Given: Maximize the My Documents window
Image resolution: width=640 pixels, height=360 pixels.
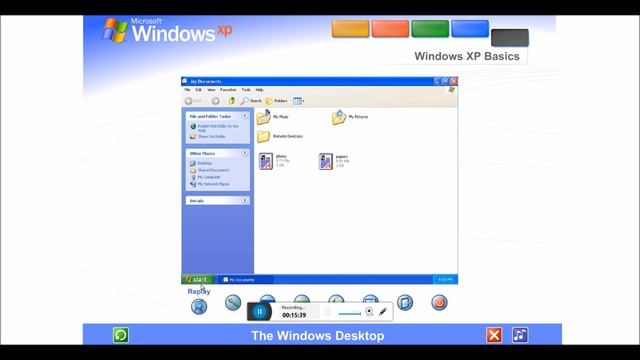Looking at the screenshot, I should pos(445,81).
